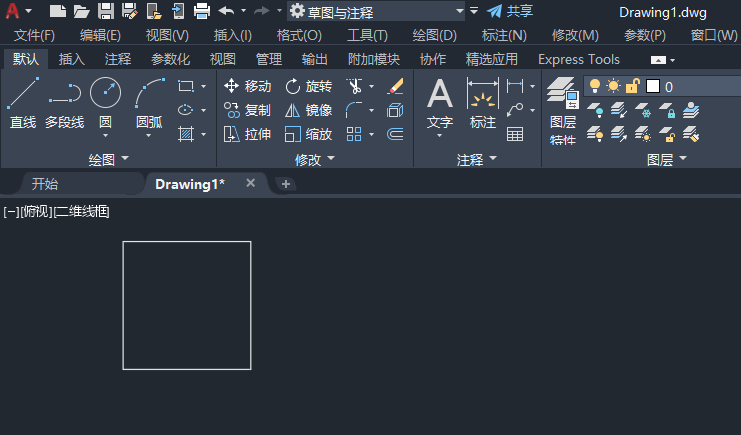741x435 pixels.
Task: Open workspace dropdown 草图与注释
Action: (376, 11)
